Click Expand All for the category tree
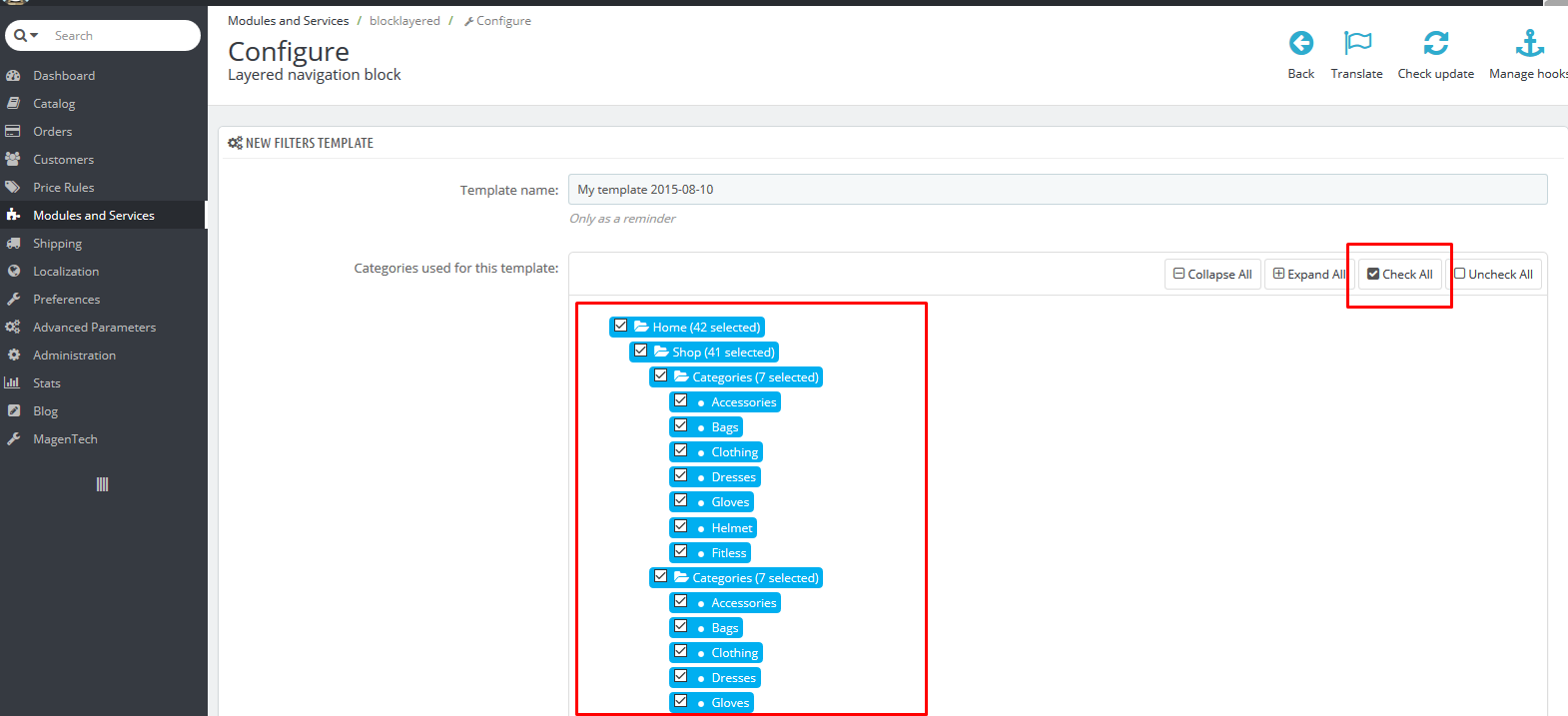 tap(1309, 275)
